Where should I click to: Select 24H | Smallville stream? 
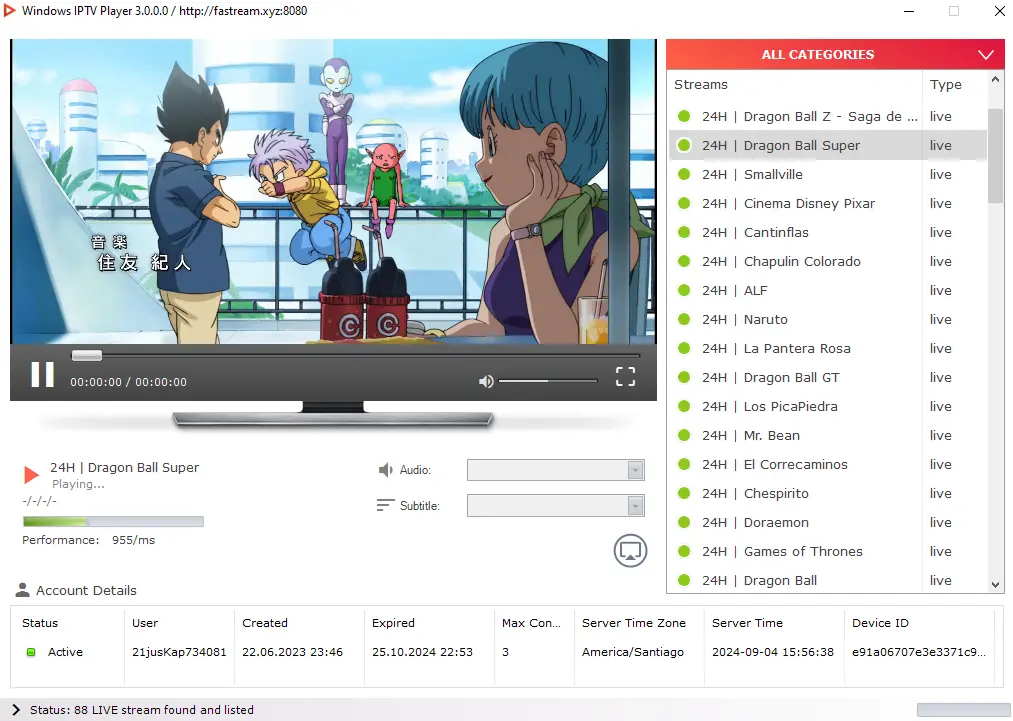827,174
